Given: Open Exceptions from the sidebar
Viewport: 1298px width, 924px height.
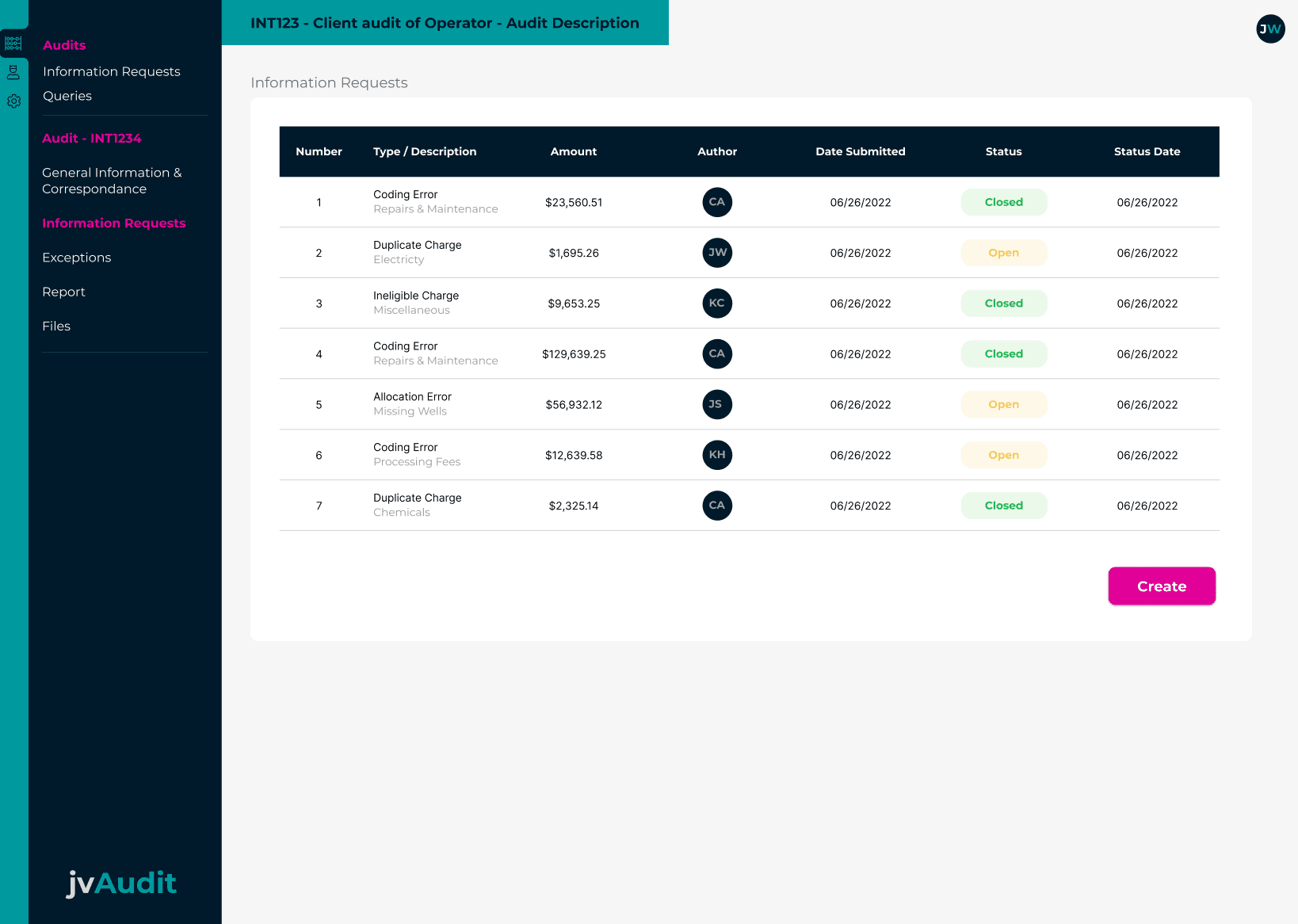Looking at the screenshot, I should pyautogui.click(x=77, y=258).
